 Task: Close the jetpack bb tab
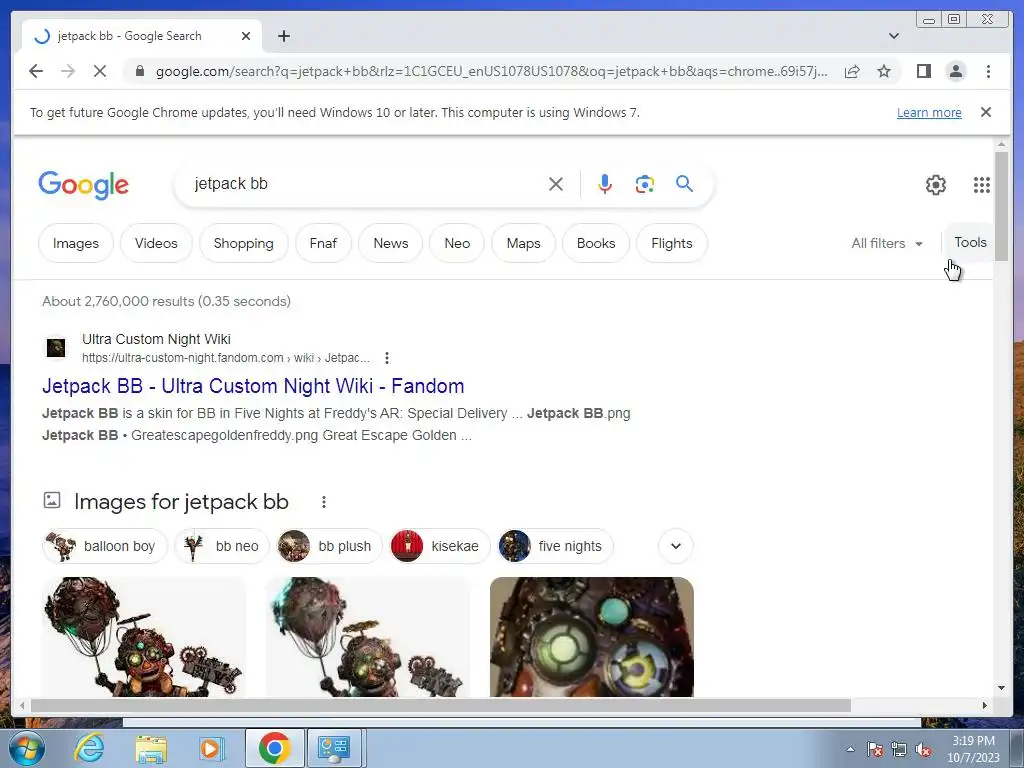pyautogui.click(x=246, y=36)
